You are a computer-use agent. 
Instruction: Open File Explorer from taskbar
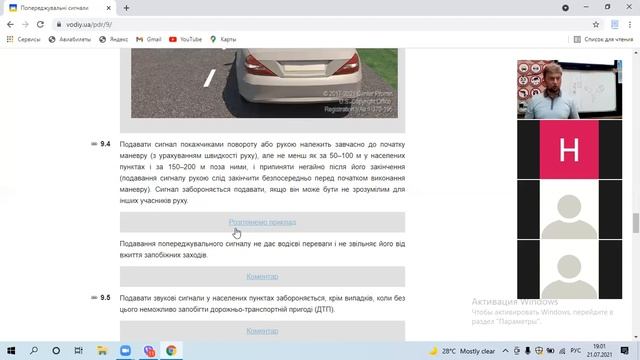click(102, 351)
